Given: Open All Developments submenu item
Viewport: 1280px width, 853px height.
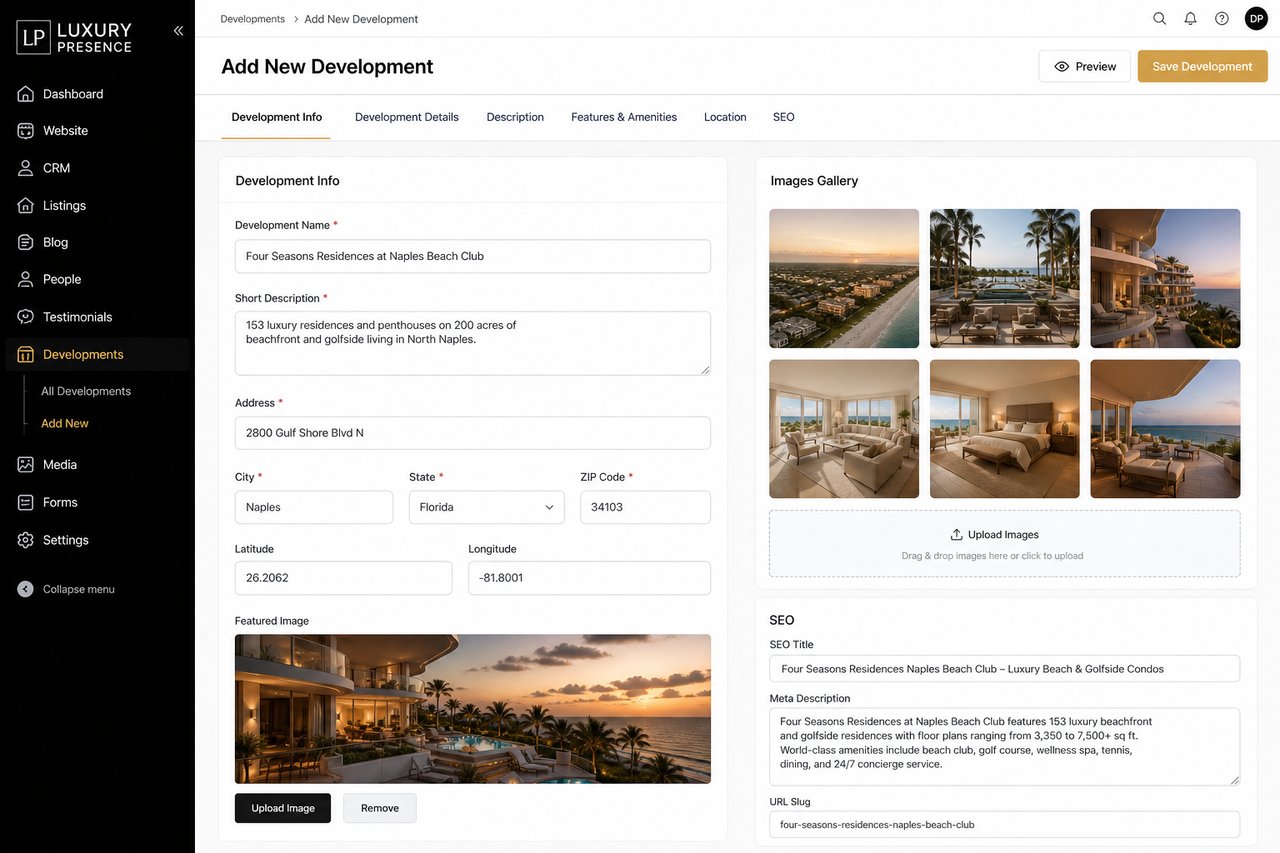Looking at the screenshot, I should coord(86,391).
